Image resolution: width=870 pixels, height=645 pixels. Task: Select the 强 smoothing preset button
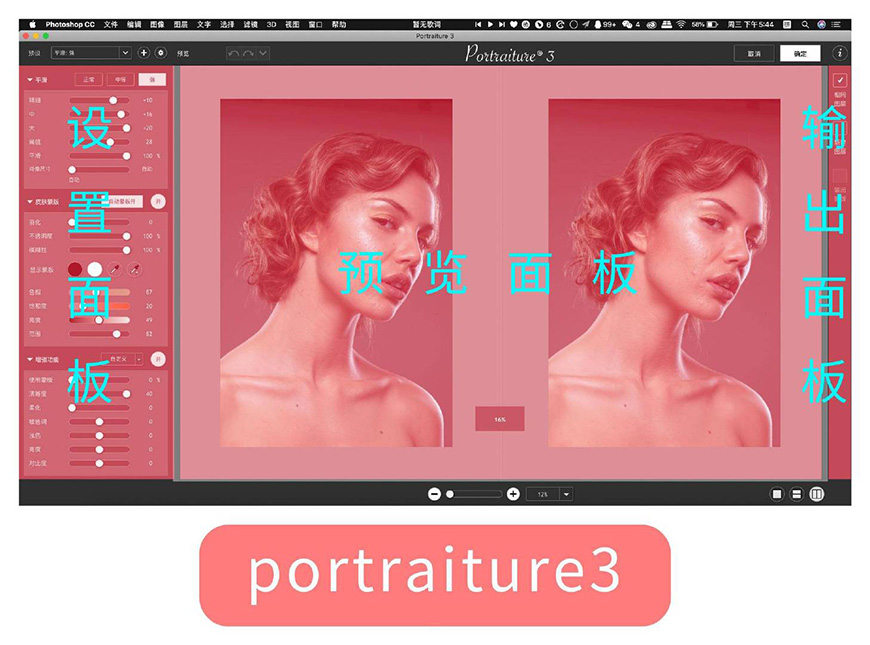(x=152, y=80)
